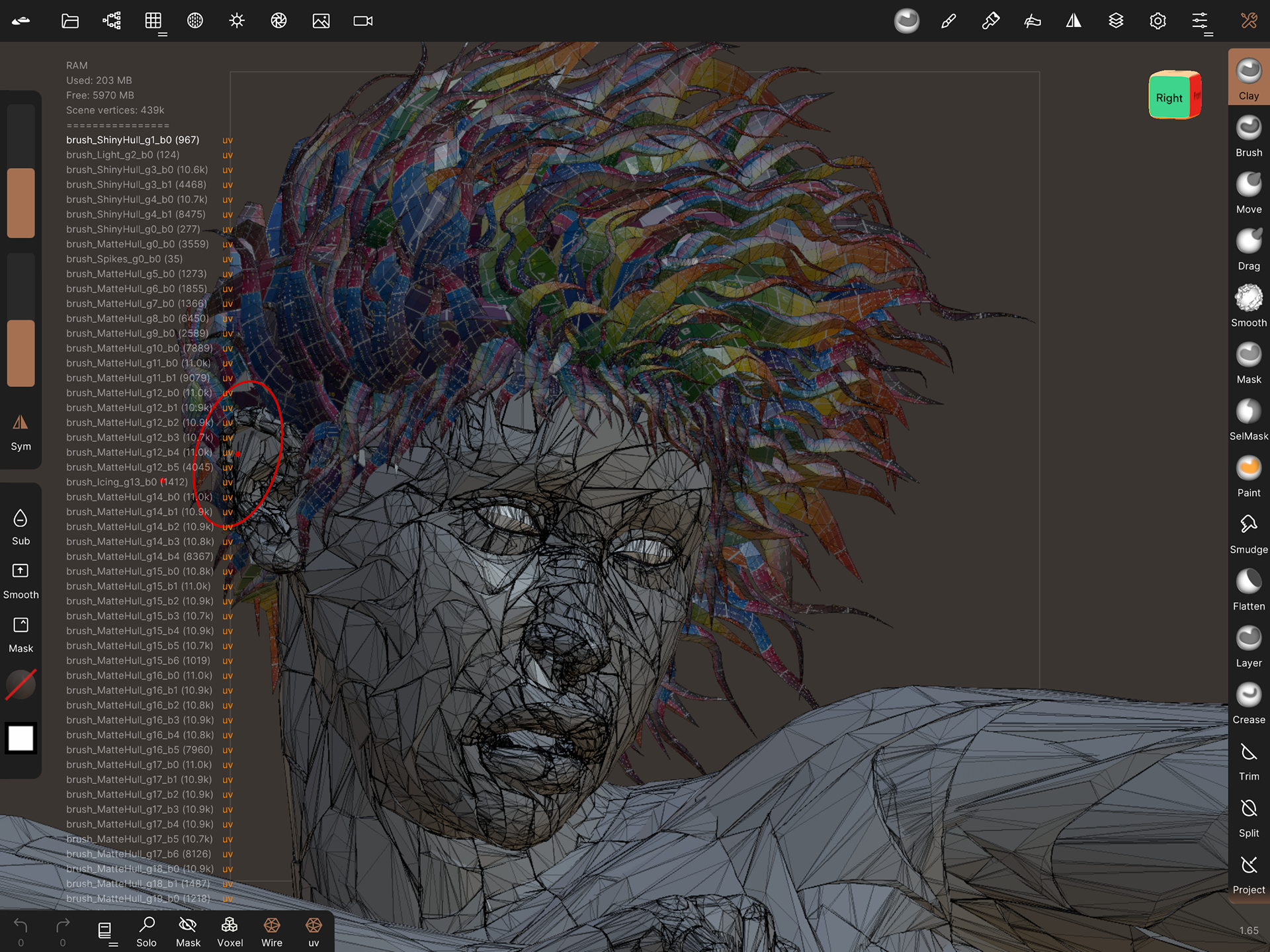This screenshot has height=952, width=1270.
Task: Choose the Crease brush
Action: 1248,703
